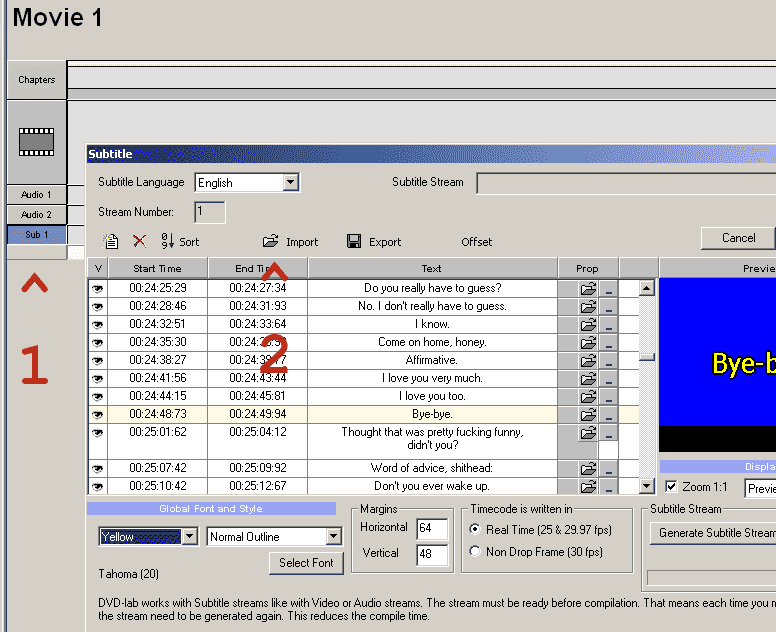The image size is (776, 632).
Task: Click minus button on 'Thought that was pretty' row
Action: [x=609, y=433]
